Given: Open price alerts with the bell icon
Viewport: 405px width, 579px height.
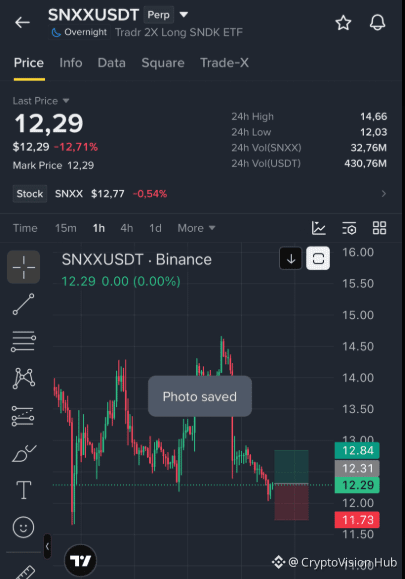Looking at the screenshot, I should [377, 23].
